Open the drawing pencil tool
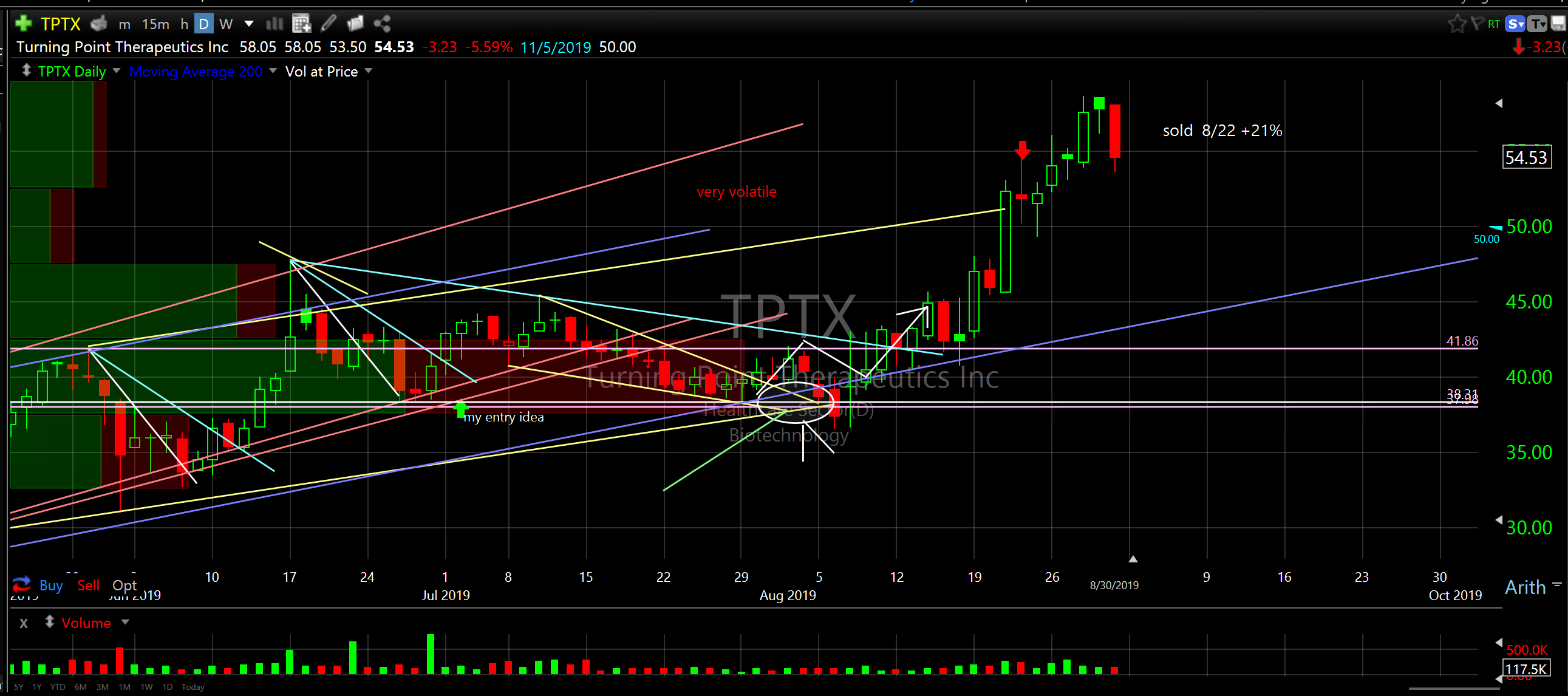Viewport: 1568px width, 696px height. [329, 24]
